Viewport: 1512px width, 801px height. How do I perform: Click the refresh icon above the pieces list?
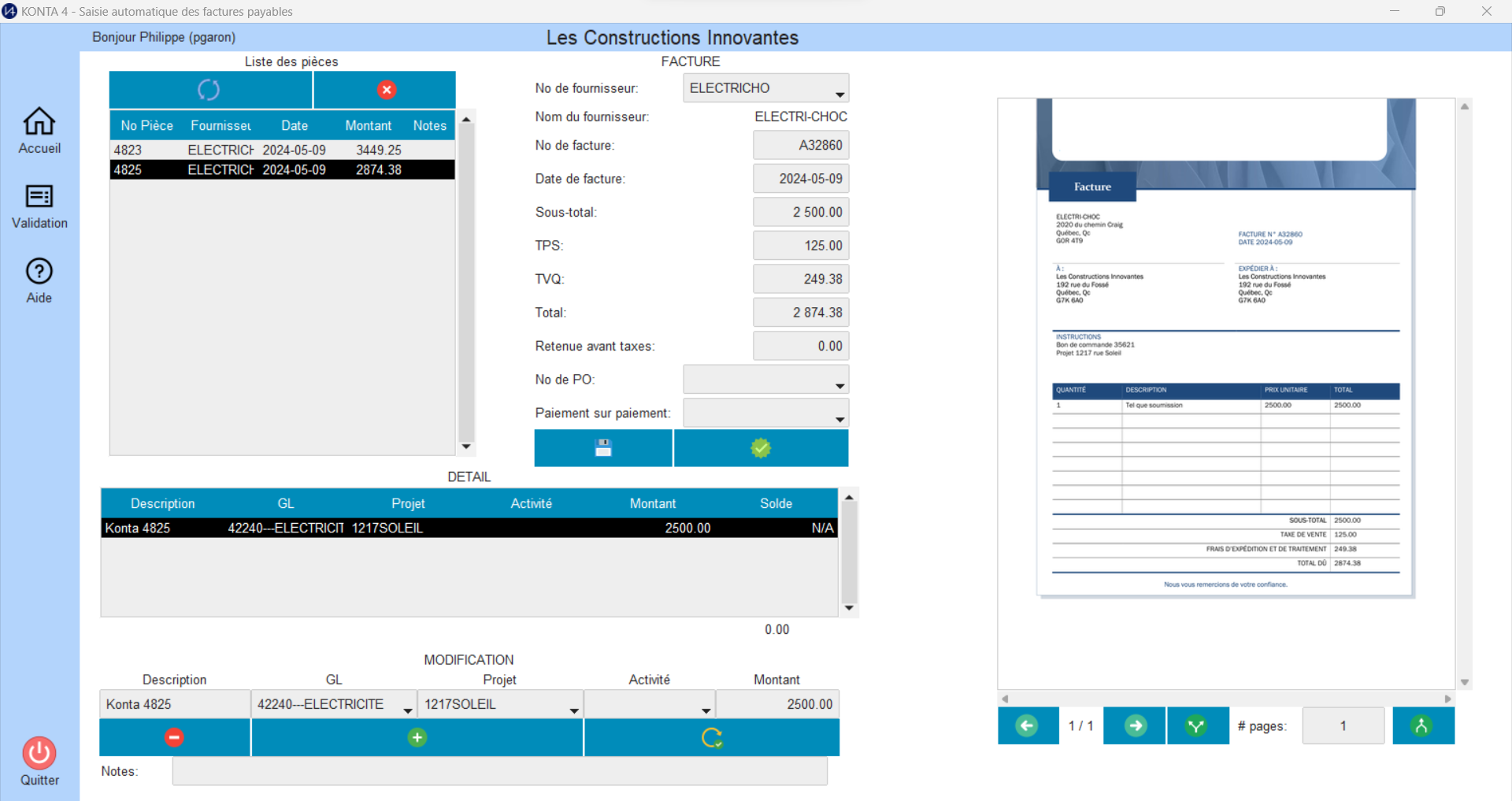coord(209,90)
